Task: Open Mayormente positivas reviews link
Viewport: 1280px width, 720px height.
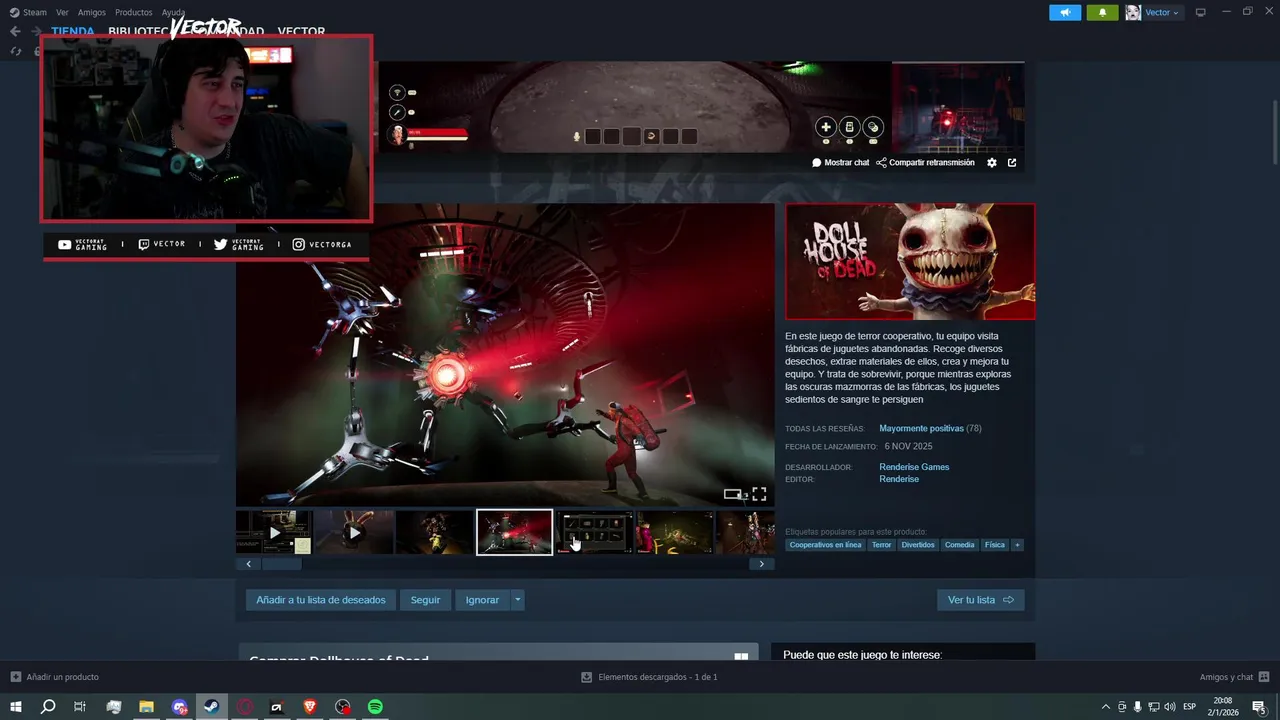Action: tap(921, 428)
